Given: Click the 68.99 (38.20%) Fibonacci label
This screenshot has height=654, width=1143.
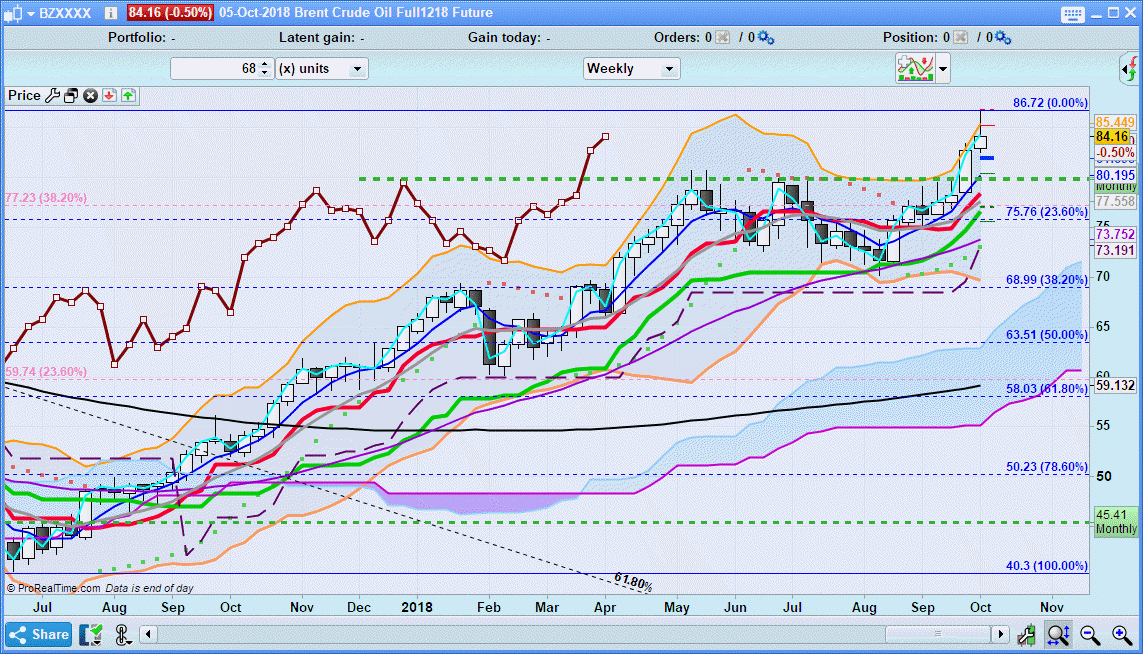Looking at the screenshot, I should pyautogui.click(x=1047, y=280).
